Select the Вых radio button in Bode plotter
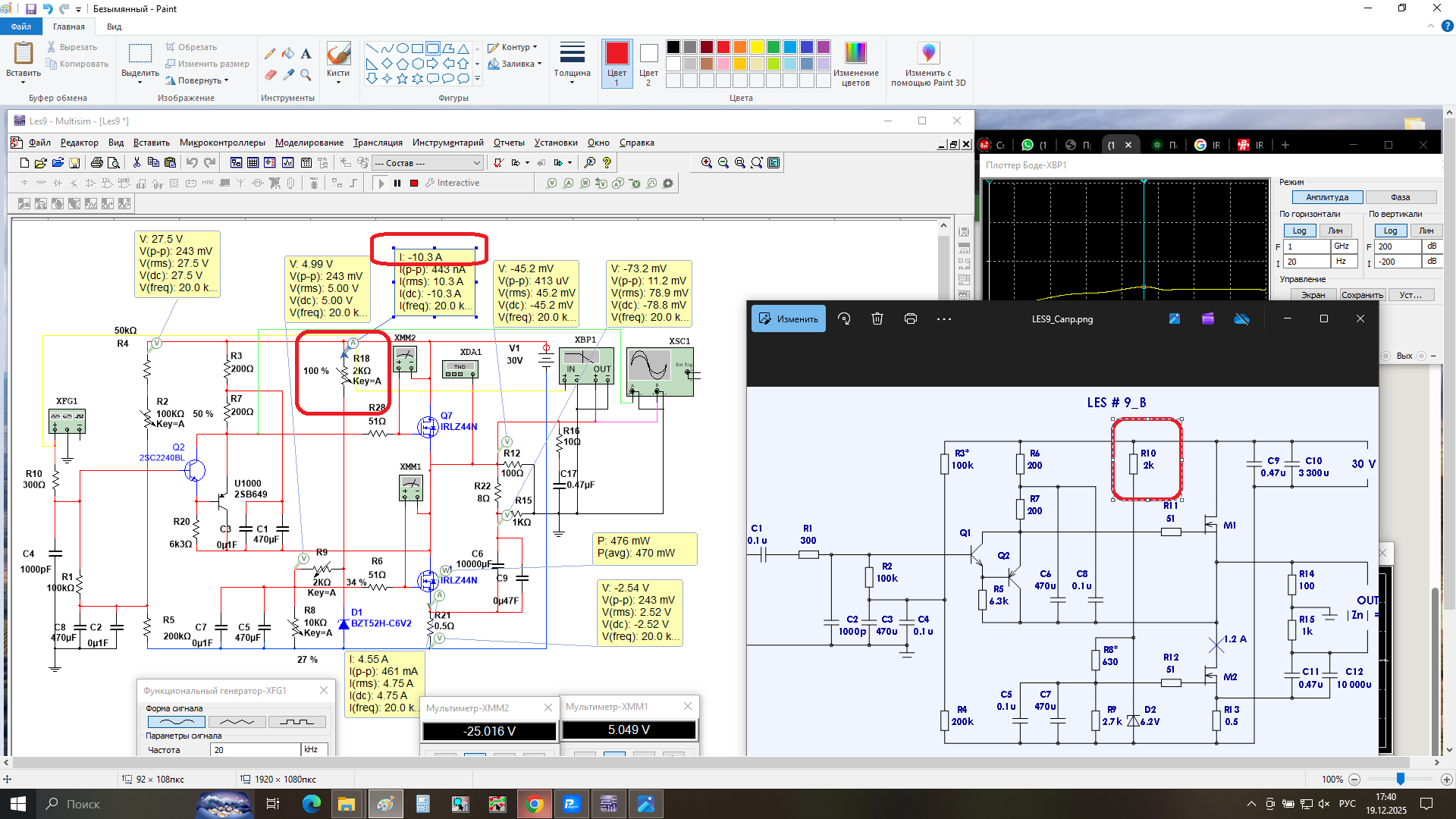The width and height of the screenshot is (1456, 819). [1386, 356]
